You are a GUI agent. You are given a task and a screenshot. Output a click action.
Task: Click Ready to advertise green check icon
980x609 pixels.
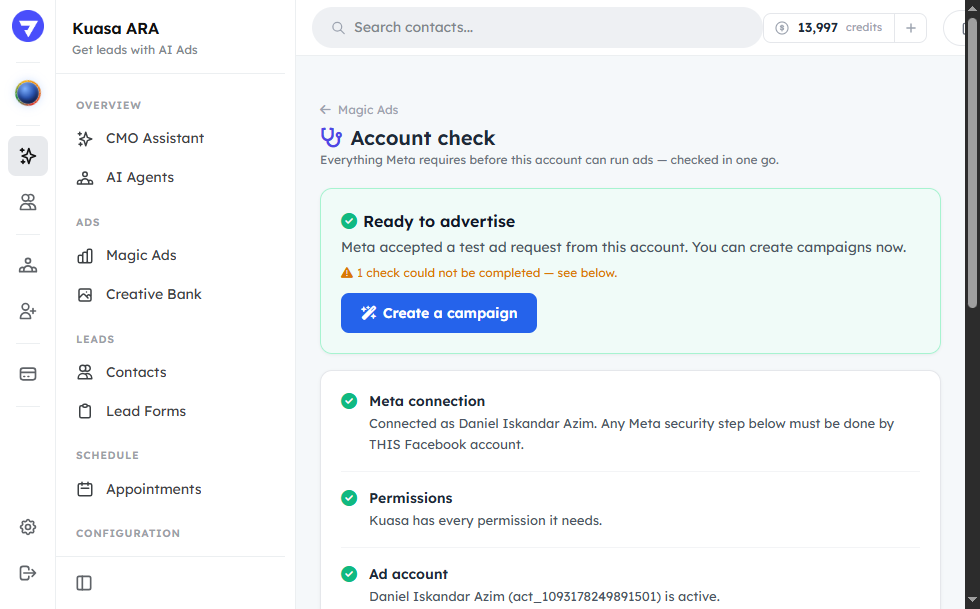click(349, 221)
